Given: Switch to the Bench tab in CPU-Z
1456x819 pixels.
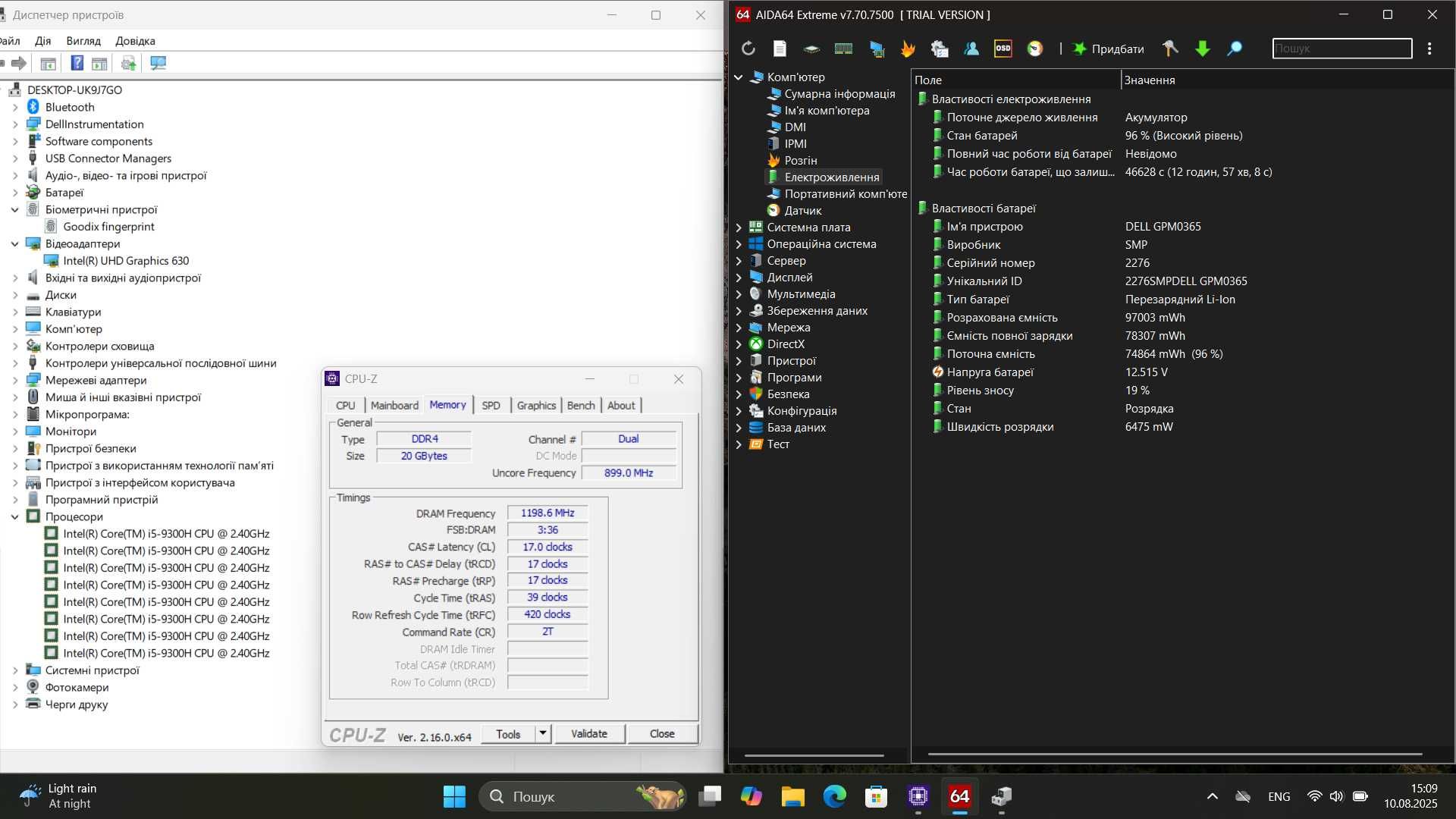Looking at the screenshot, I should point(581,406).
